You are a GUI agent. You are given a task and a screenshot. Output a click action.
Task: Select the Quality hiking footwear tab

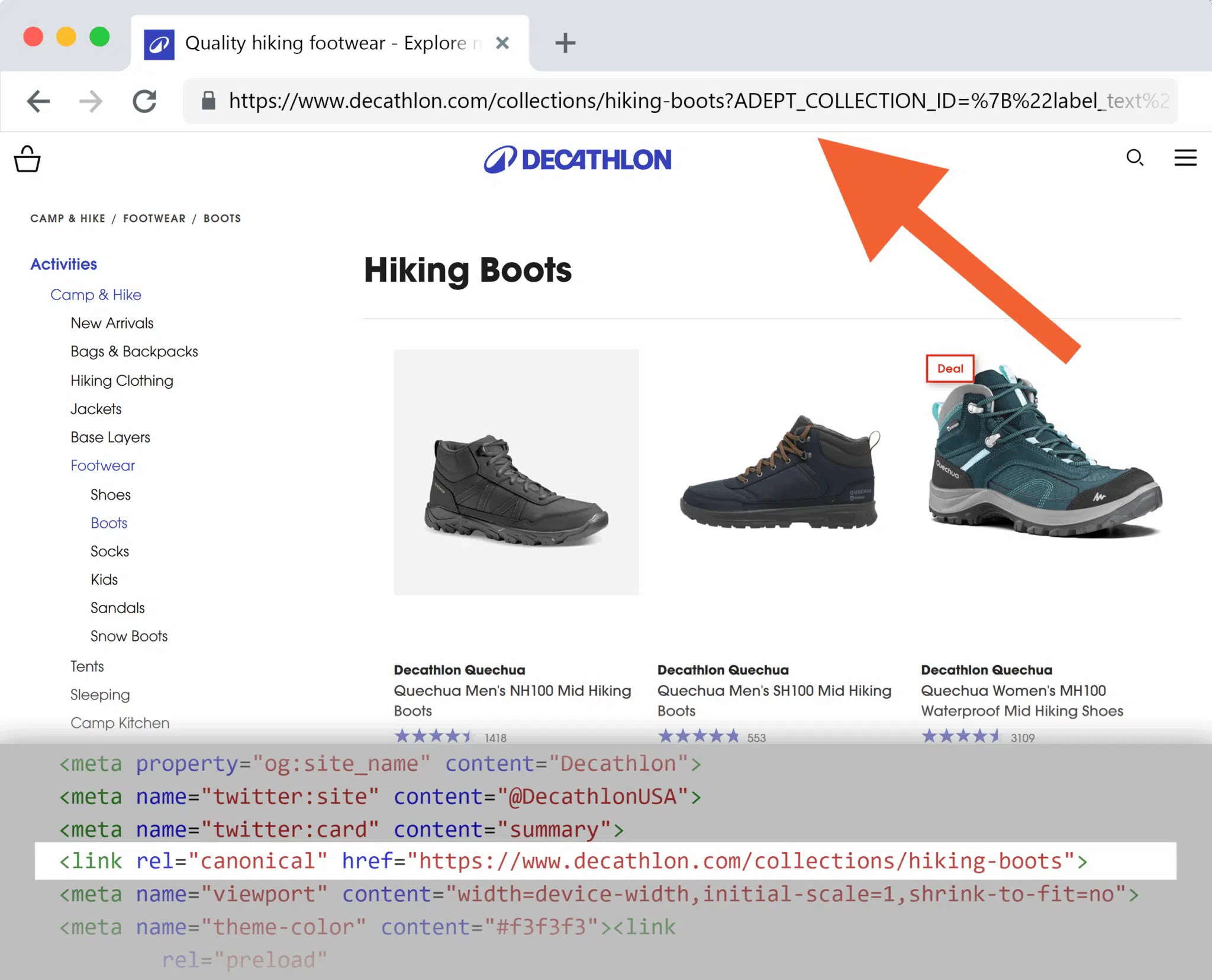330,43
